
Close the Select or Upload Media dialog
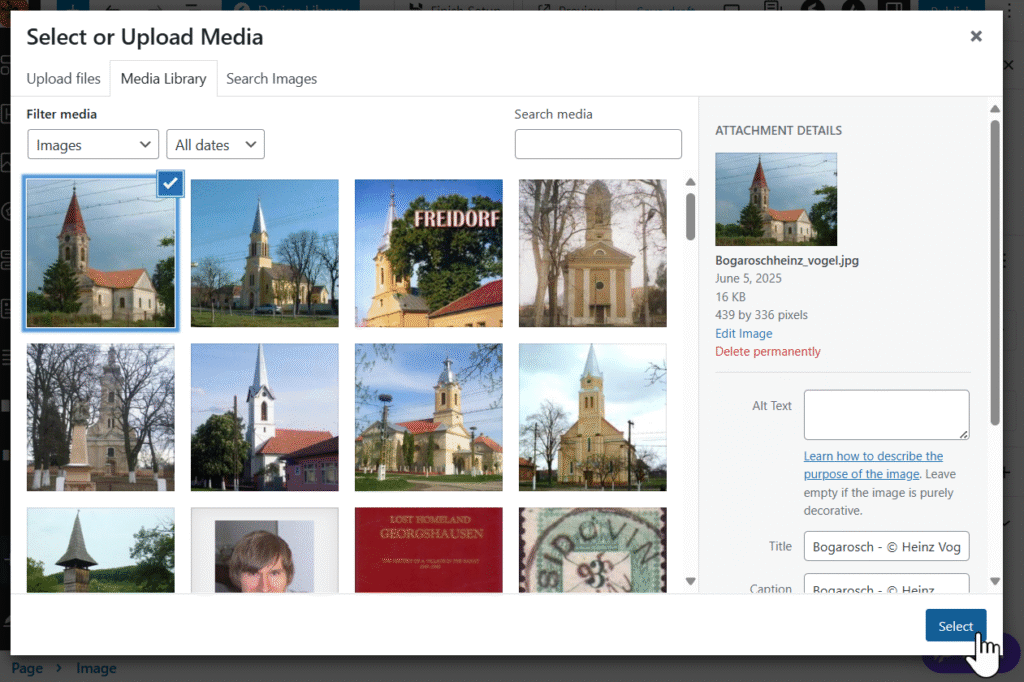click(x=976, y=37)
